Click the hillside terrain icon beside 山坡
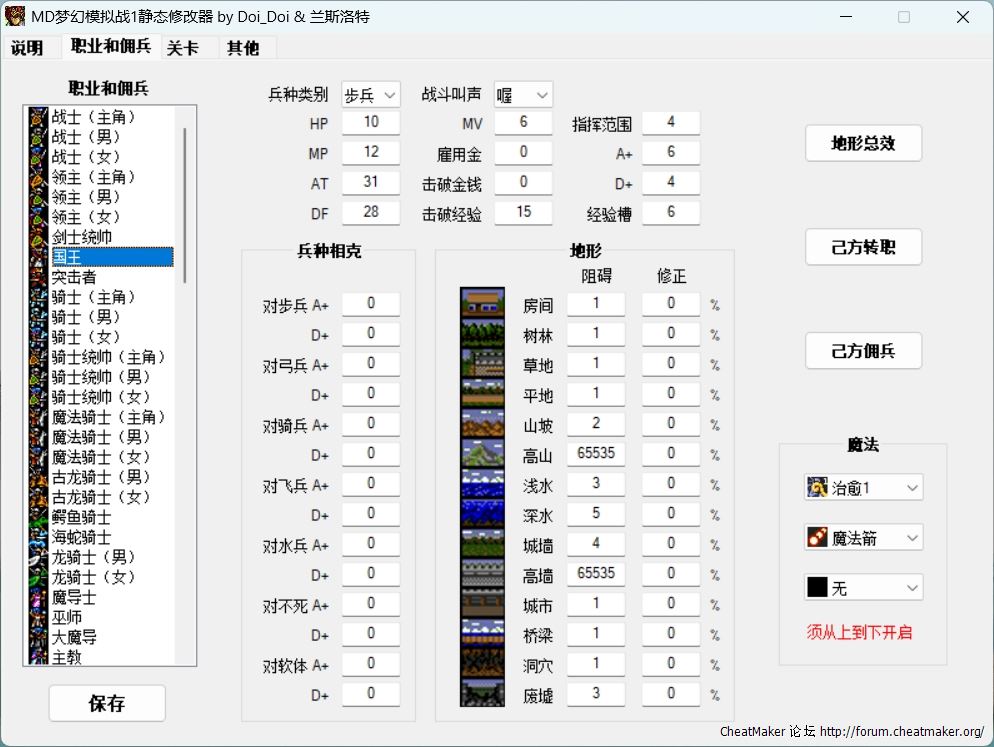This screenshot has height=747, width=994. 482,424
